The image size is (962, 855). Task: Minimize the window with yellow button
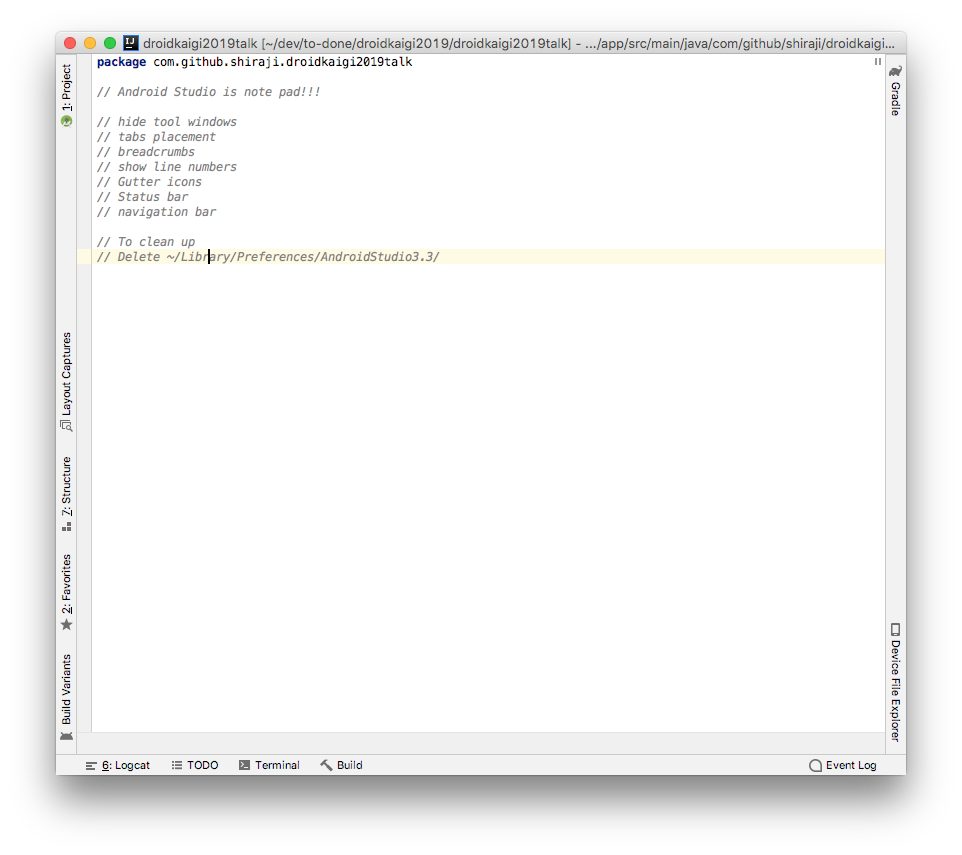(90, 43)
